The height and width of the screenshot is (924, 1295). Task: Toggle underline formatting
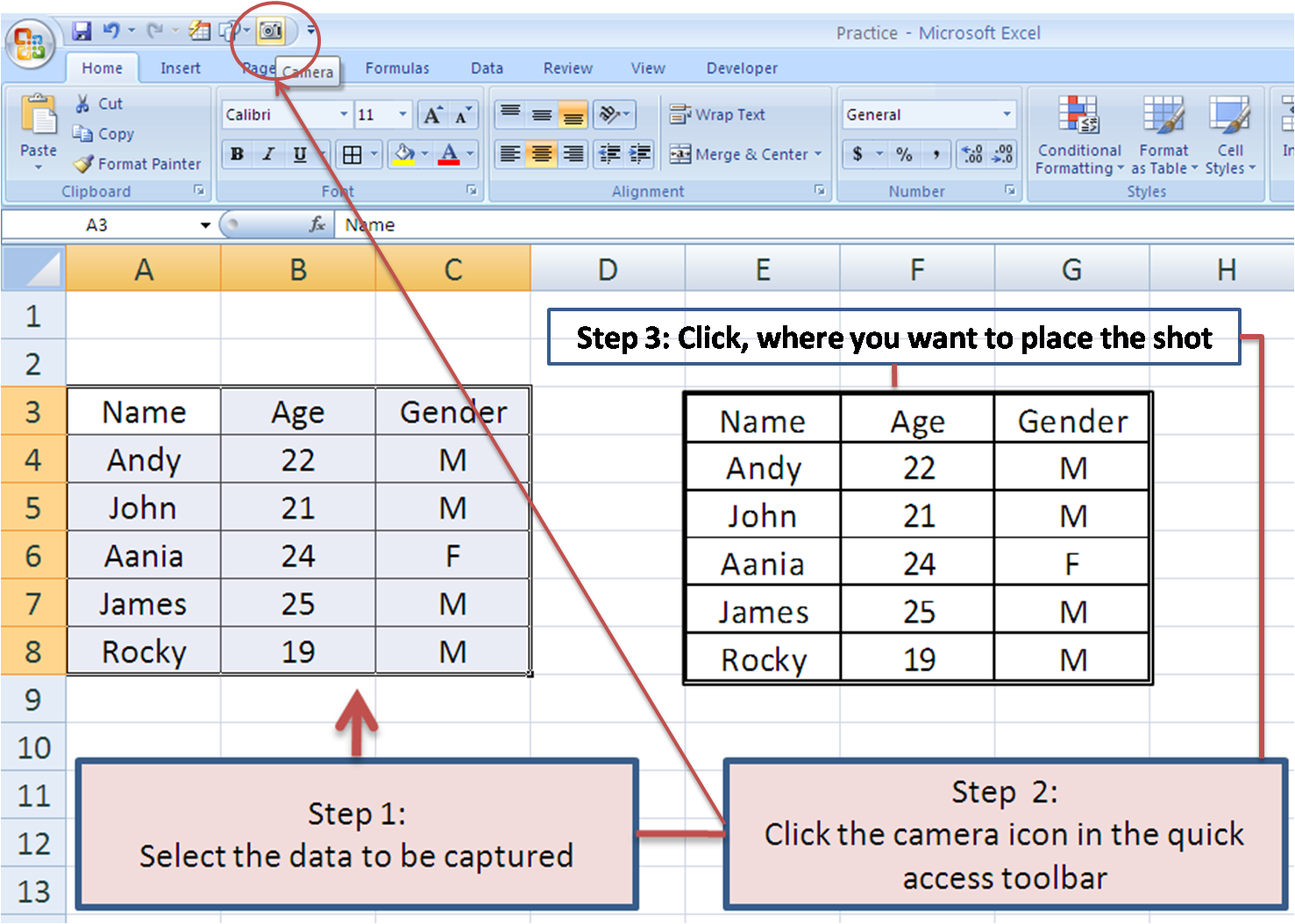299,154
